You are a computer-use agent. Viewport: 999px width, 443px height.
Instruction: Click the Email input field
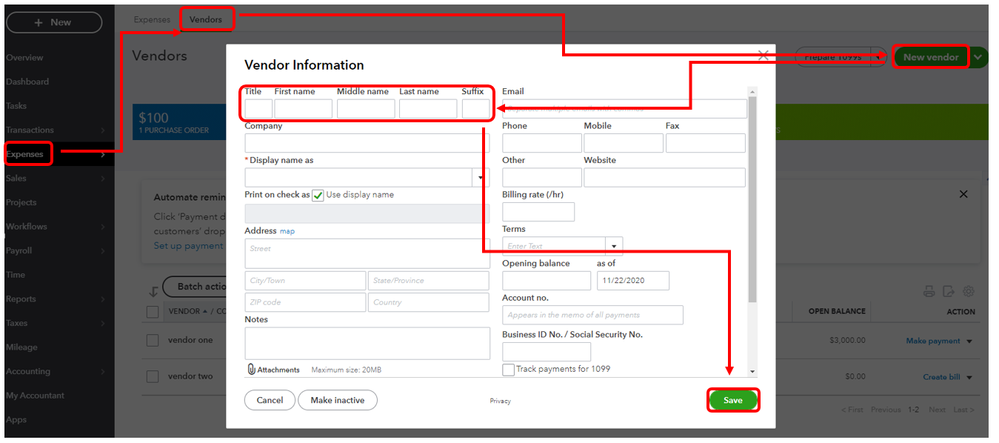[x=624, y=109]
